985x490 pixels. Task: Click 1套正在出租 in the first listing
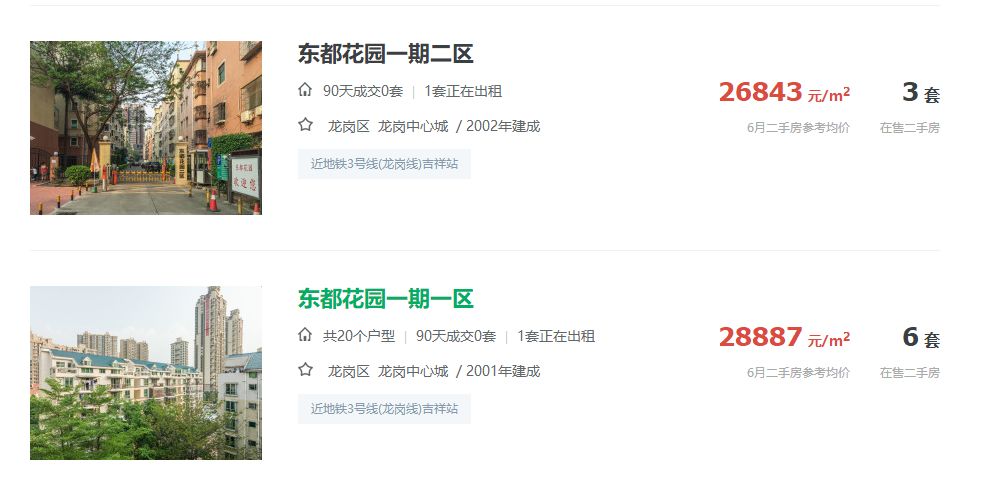click(463, 91)
